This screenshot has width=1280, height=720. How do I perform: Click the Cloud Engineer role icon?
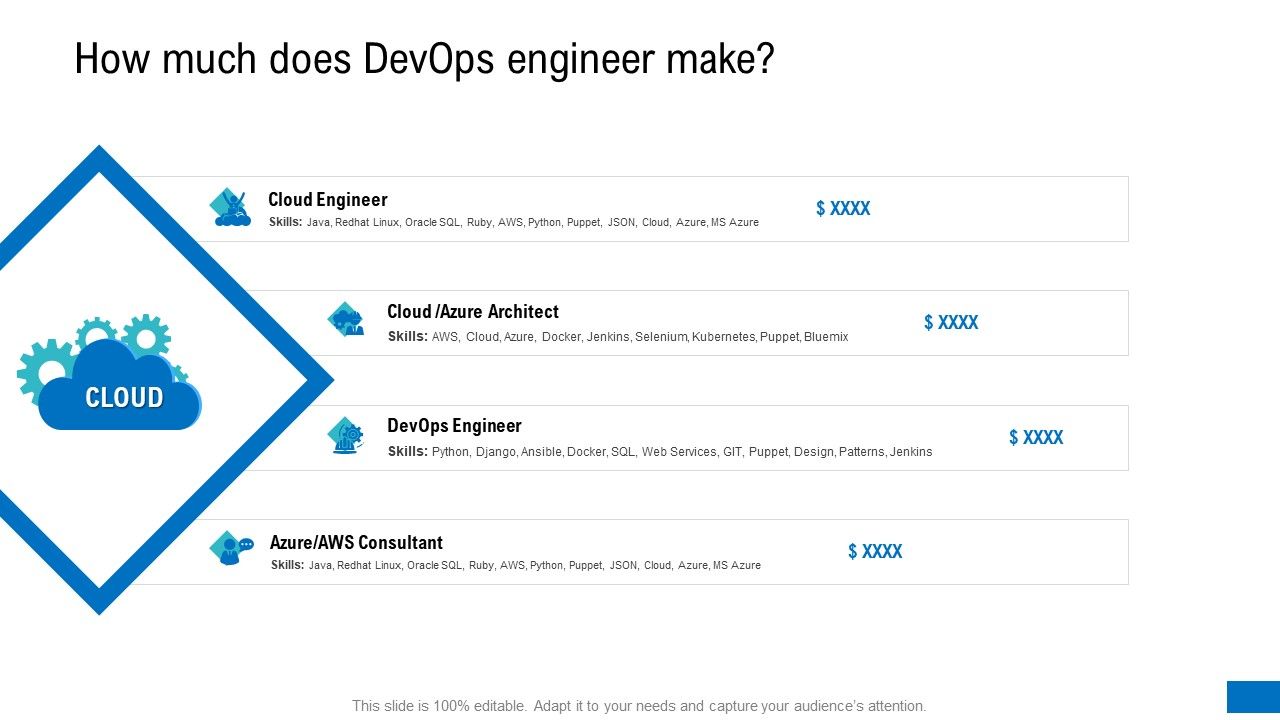[x=231, y=207]
